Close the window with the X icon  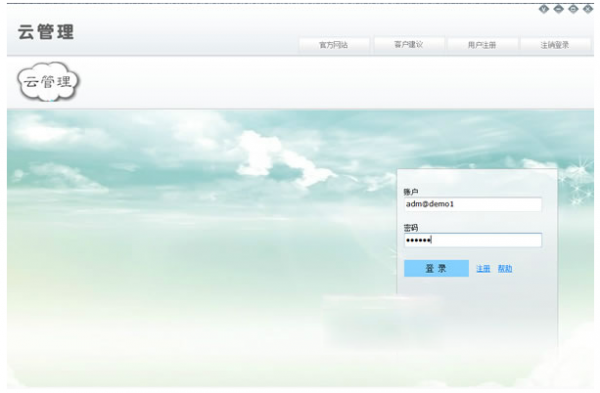click(x=588, y=9)
